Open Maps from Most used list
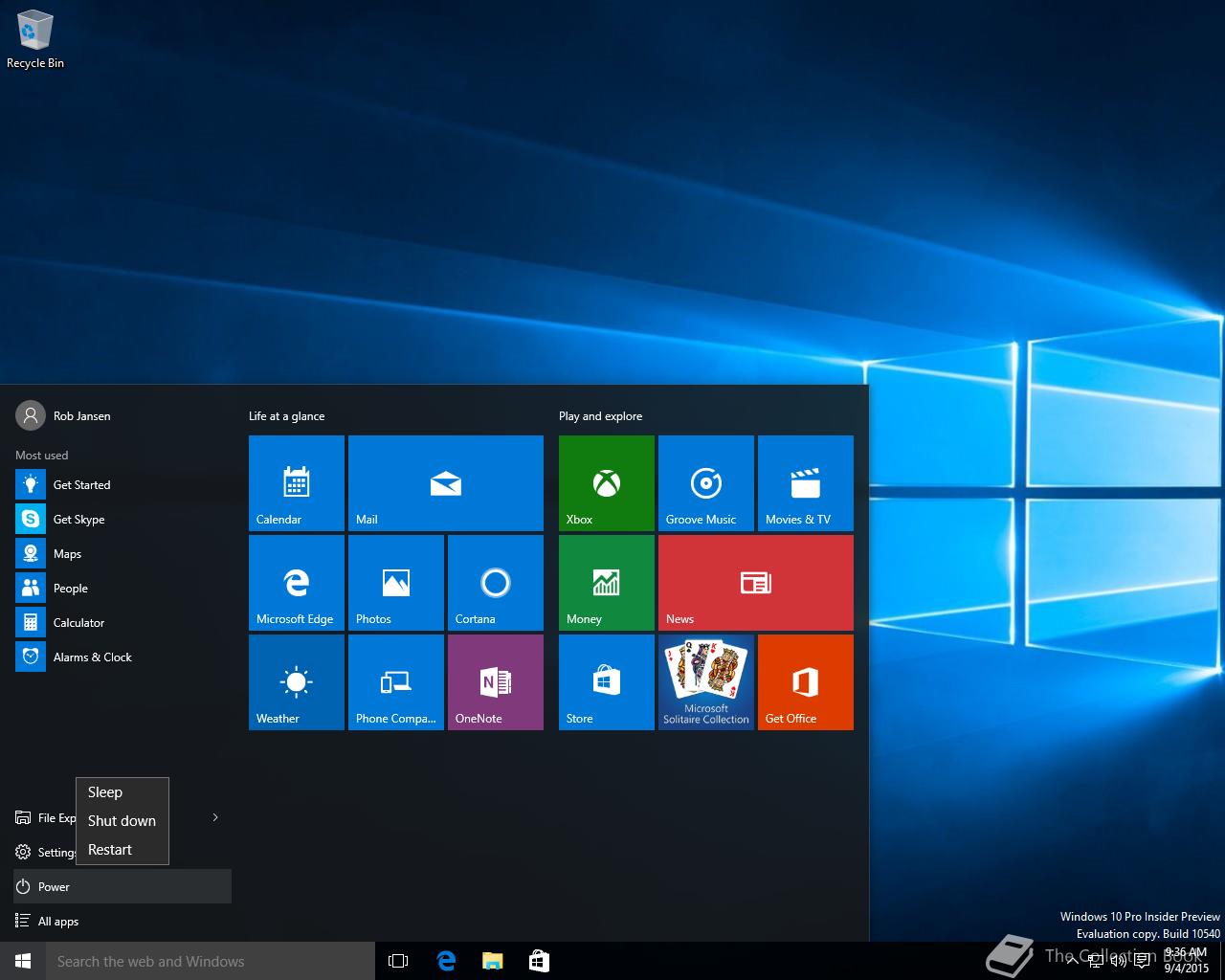 (122, 554)
